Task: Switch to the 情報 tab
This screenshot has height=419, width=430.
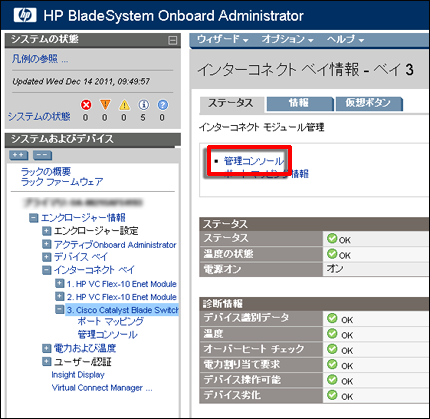Action: 299,103
